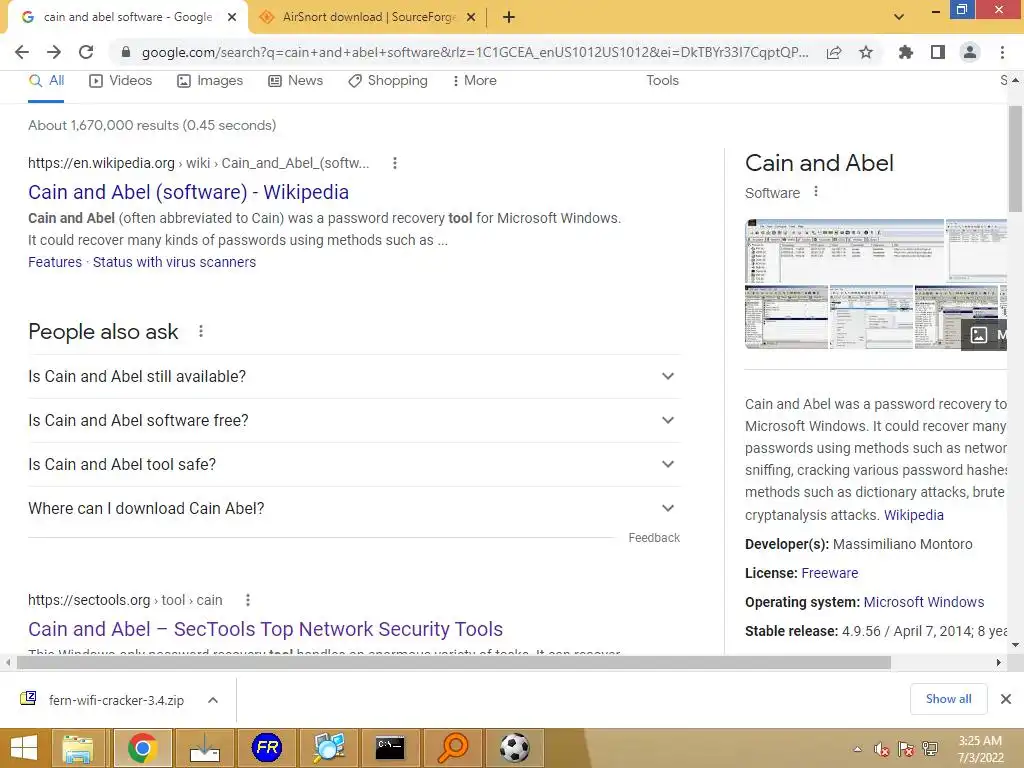Open the download manager taskbar icon
The width and height of the screenshot is (1024, 768).
tap(205, 748)
